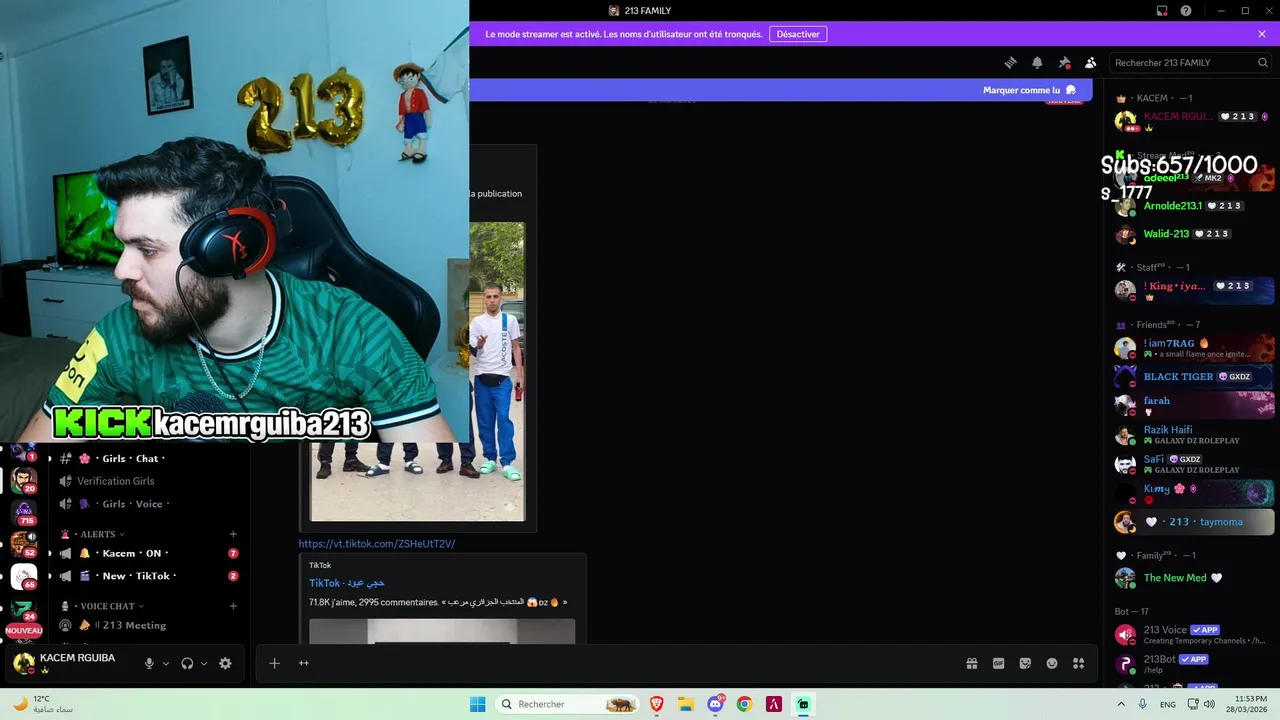Open 213Bot app profile
The height and width of the screenshot is (720, 1280).
1194,664
